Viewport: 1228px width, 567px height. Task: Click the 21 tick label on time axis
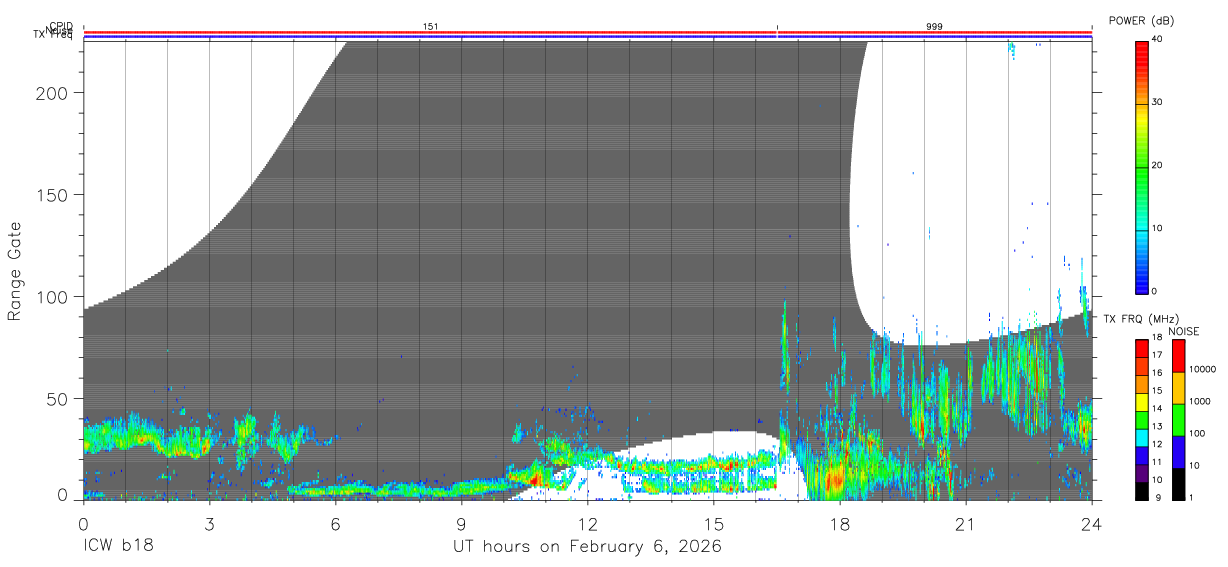[965, 523]
